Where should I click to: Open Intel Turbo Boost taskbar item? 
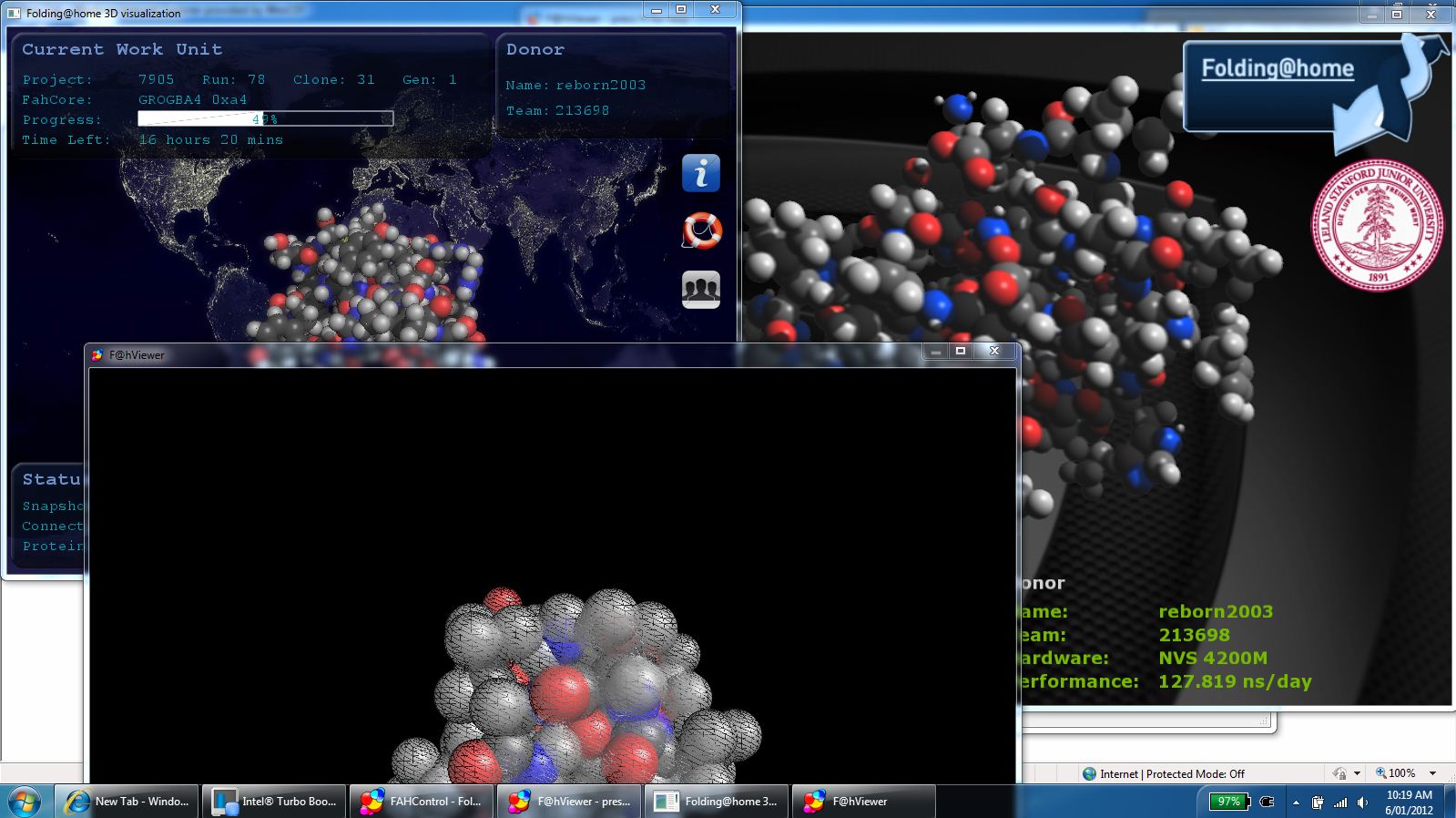[274, 802]
